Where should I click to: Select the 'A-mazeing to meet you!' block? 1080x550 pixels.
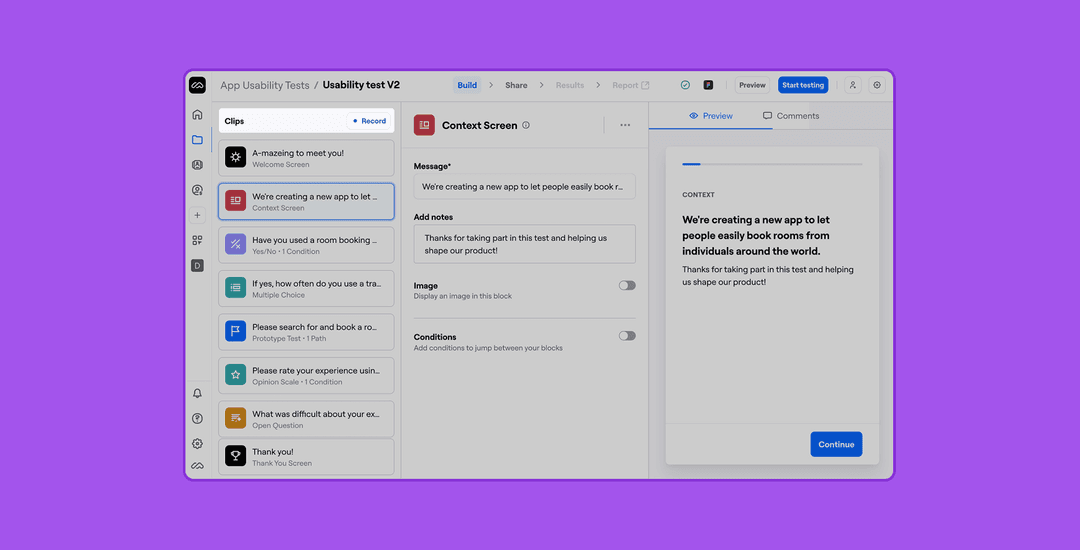[307, 158]
